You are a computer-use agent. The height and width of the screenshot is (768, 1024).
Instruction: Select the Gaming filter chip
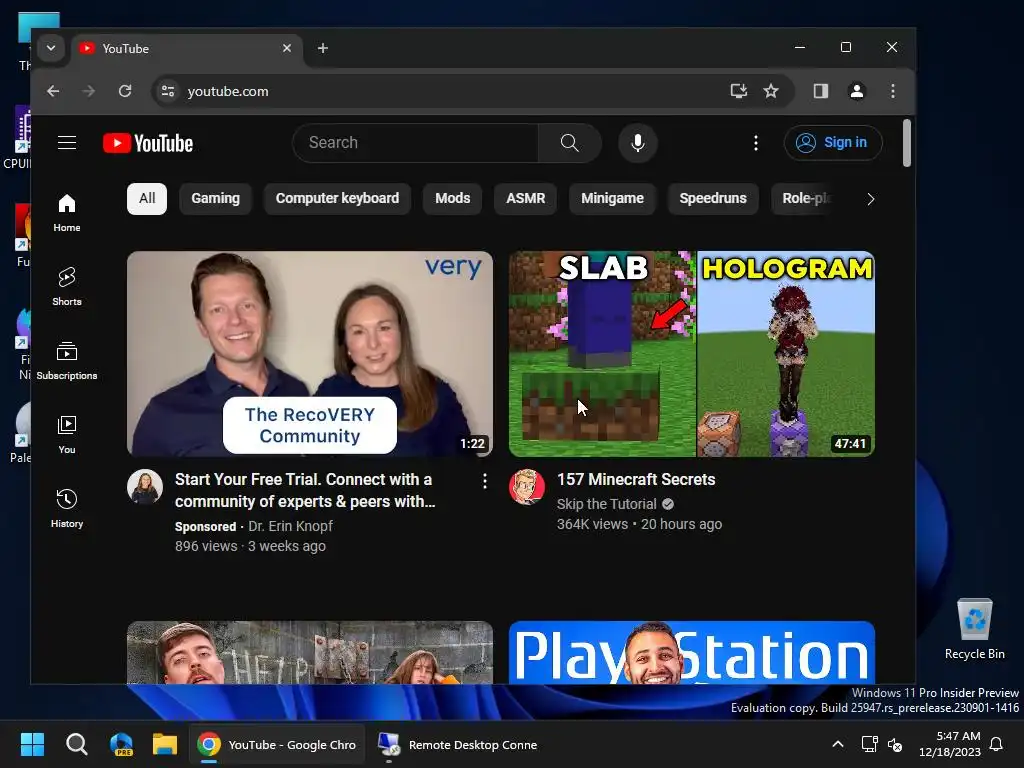coord(216,198)
